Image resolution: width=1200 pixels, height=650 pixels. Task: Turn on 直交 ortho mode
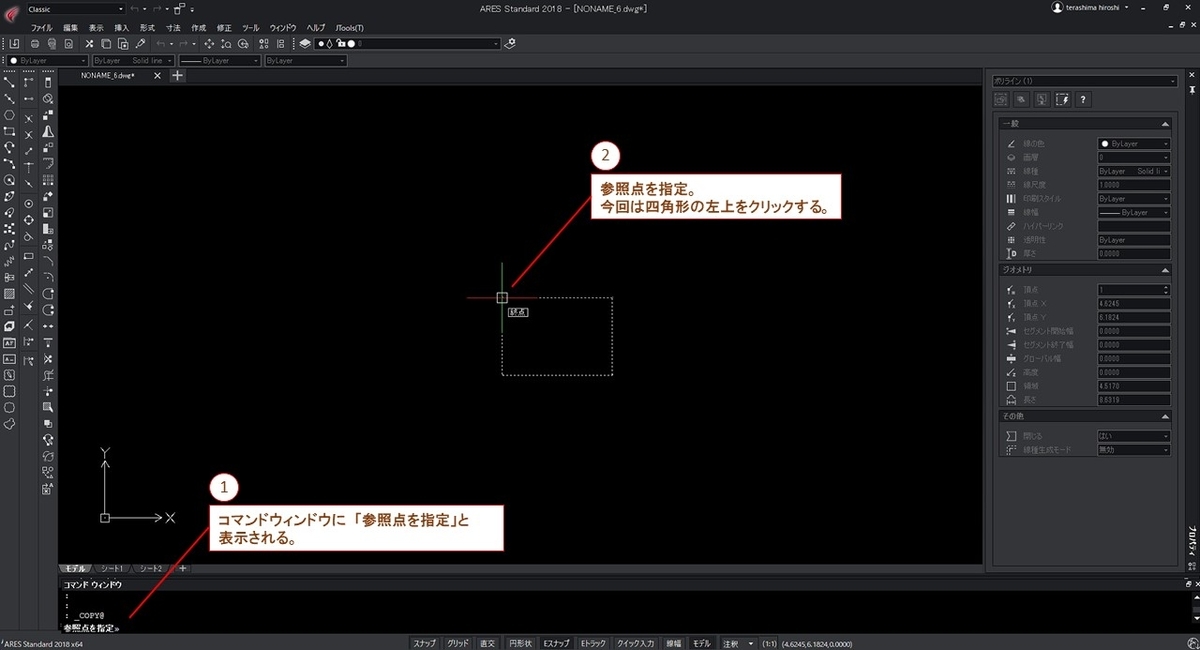tap(486, 643)
